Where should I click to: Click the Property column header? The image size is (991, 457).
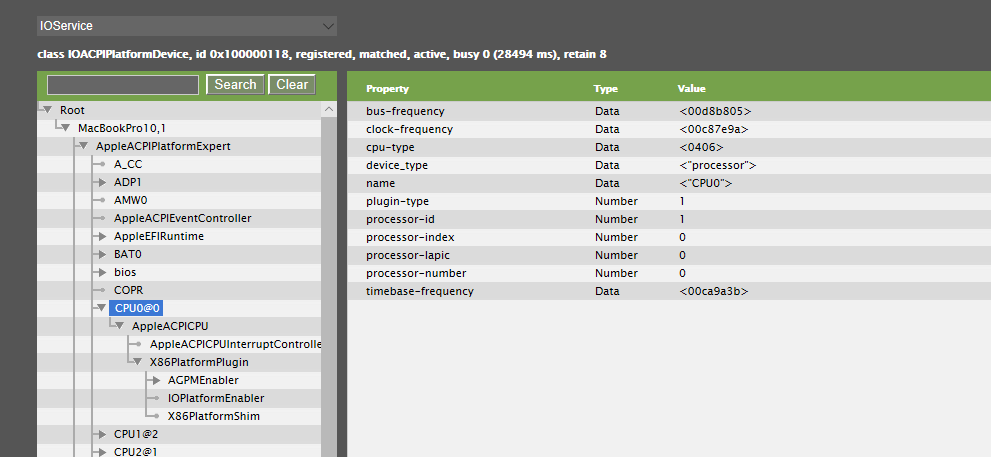(x=387, y=88)
